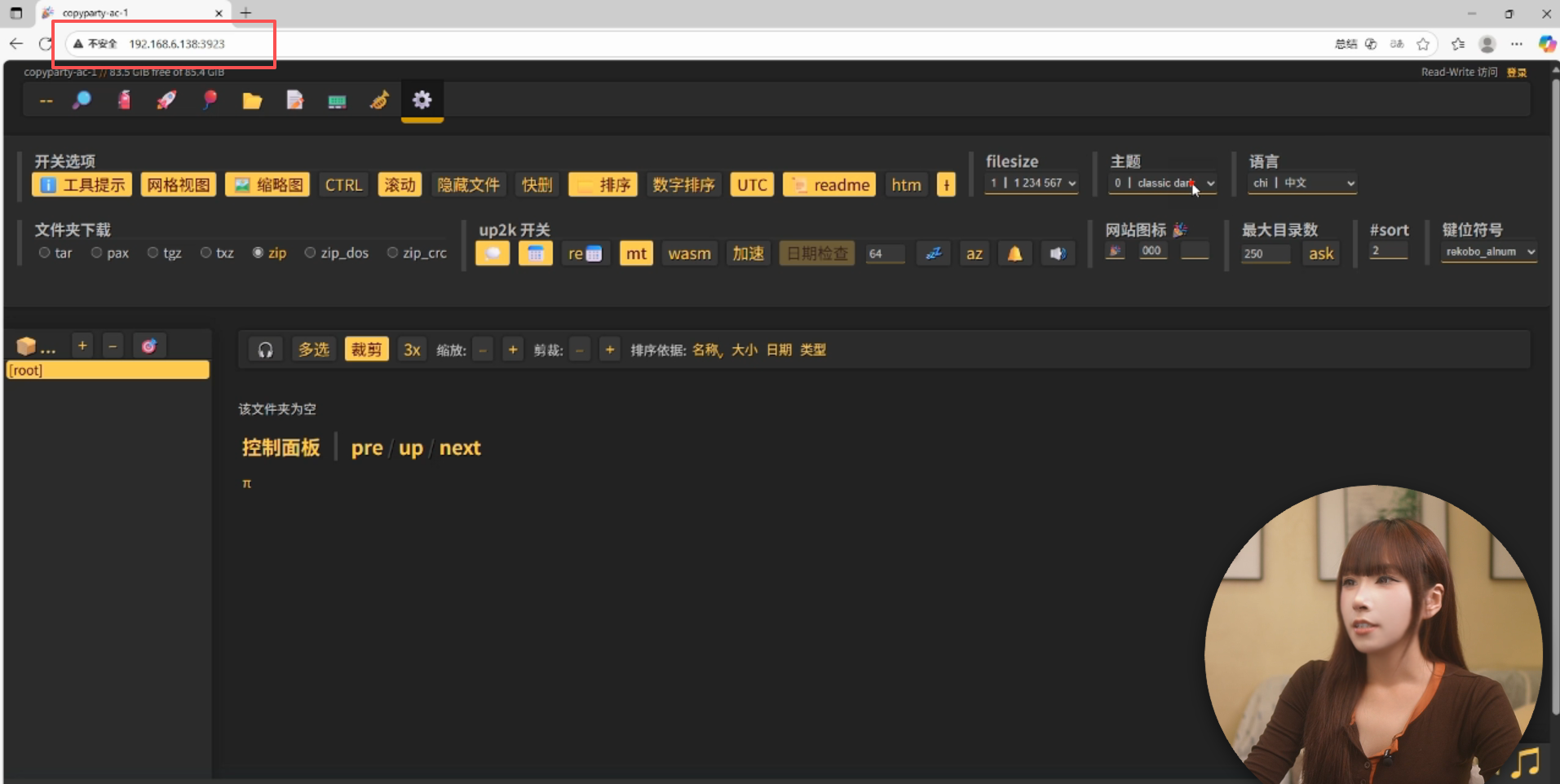Open the 主题 classic dark dropdown
This screenshot has width=1560, height=784.
pyautogui.click(x=1164, y=183)
